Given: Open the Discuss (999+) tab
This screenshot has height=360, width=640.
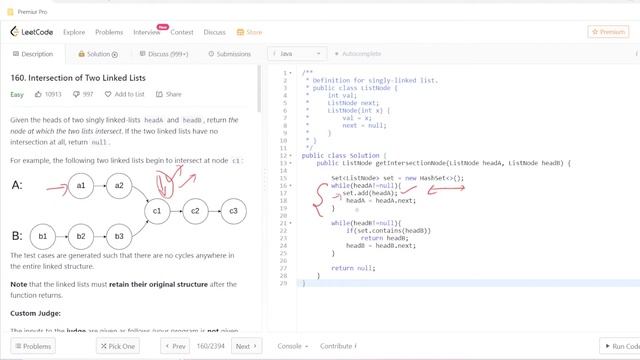Looking at the screenshot, I should coord(164,54).
